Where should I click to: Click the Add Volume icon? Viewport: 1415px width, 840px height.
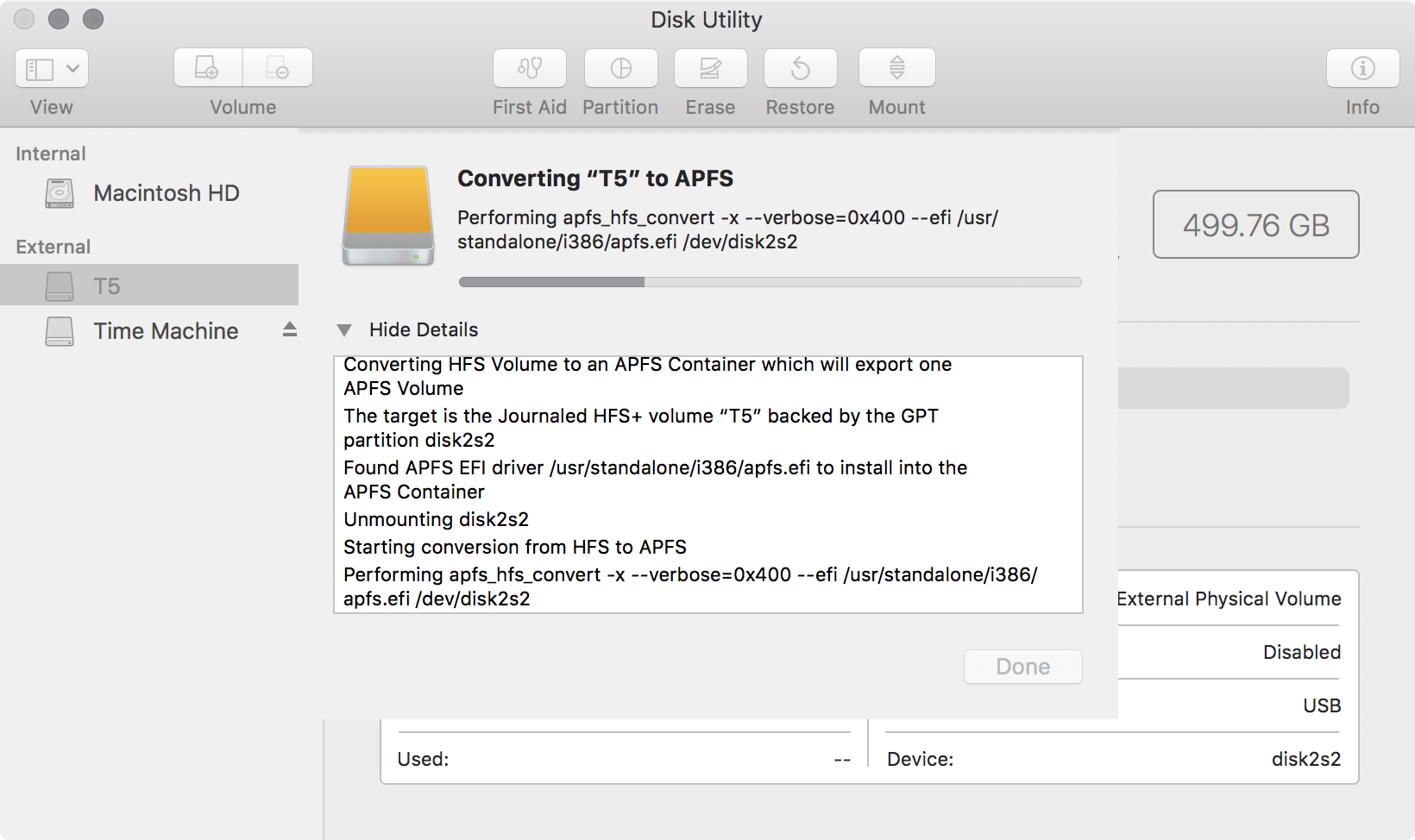(x=208, y=67)
